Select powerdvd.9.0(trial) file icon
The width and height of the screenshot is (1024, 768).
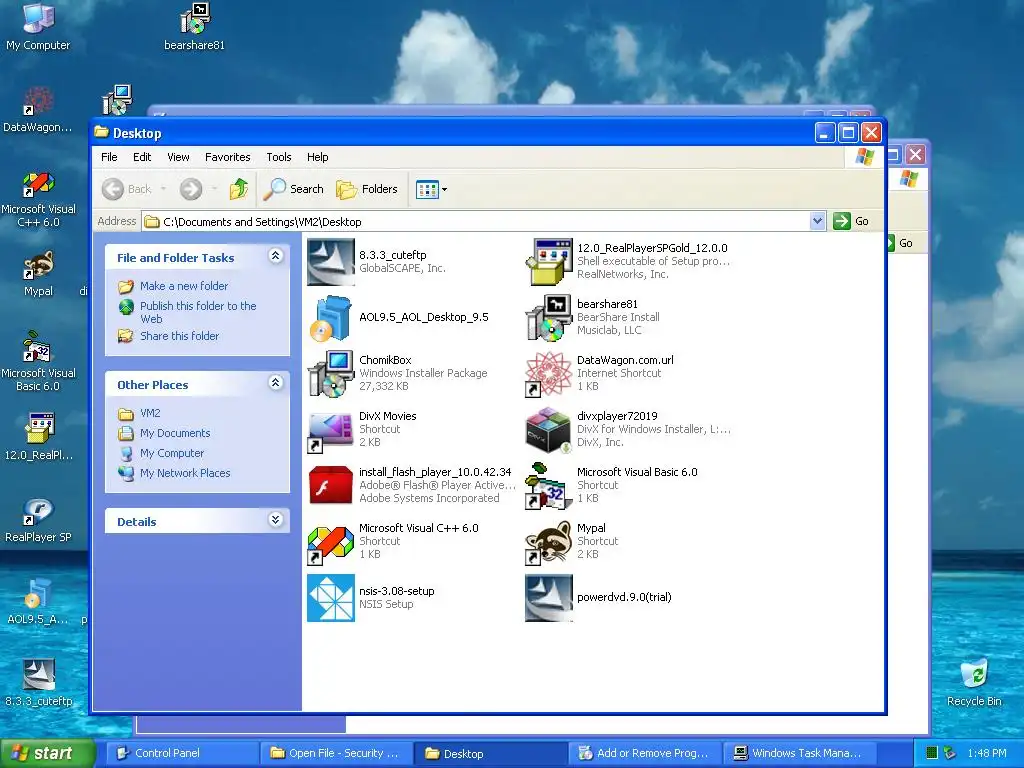point(549,598)
